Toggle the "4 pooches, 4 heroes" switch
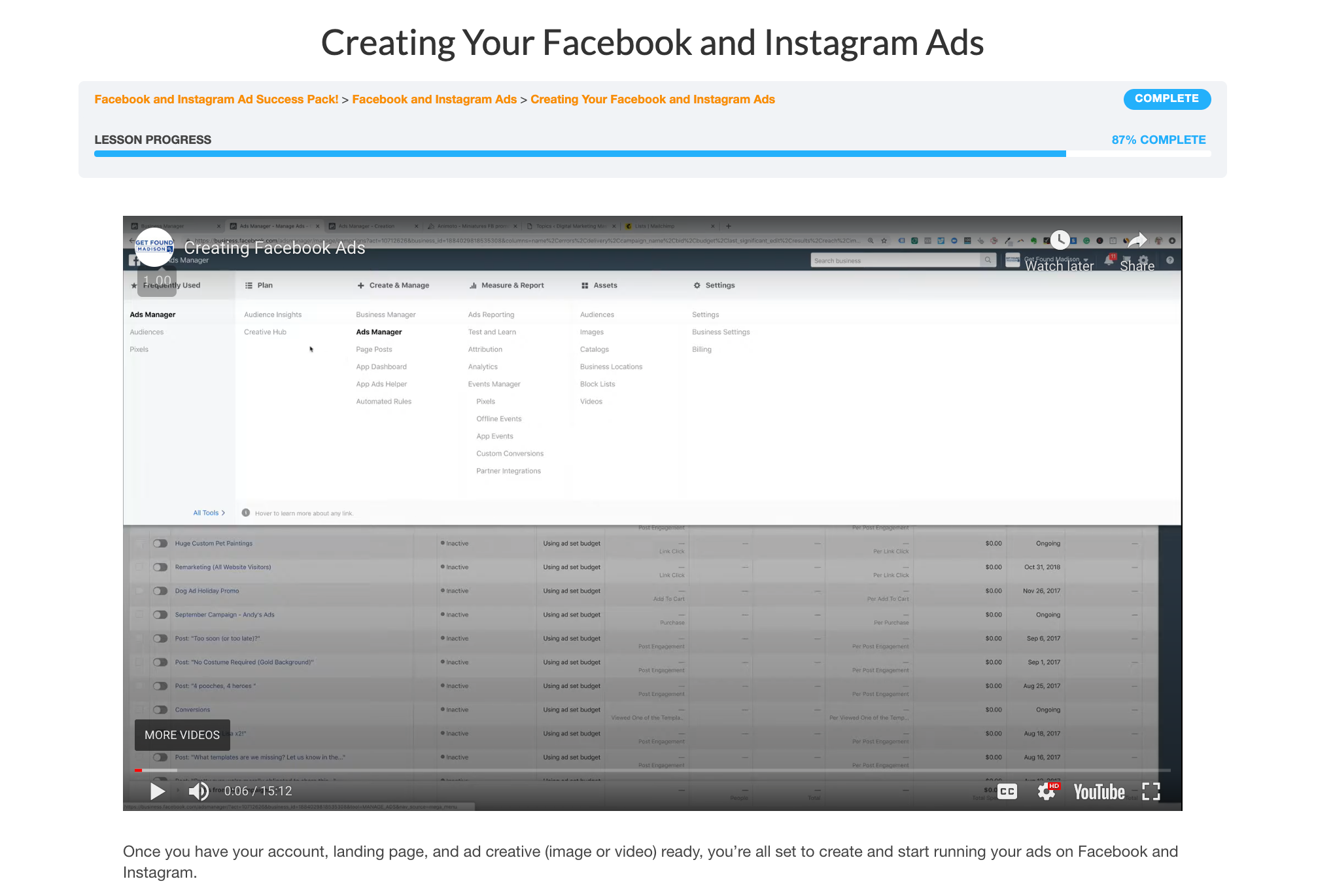The width and height of the screenshot is (1333, 896). pos(160,686)
